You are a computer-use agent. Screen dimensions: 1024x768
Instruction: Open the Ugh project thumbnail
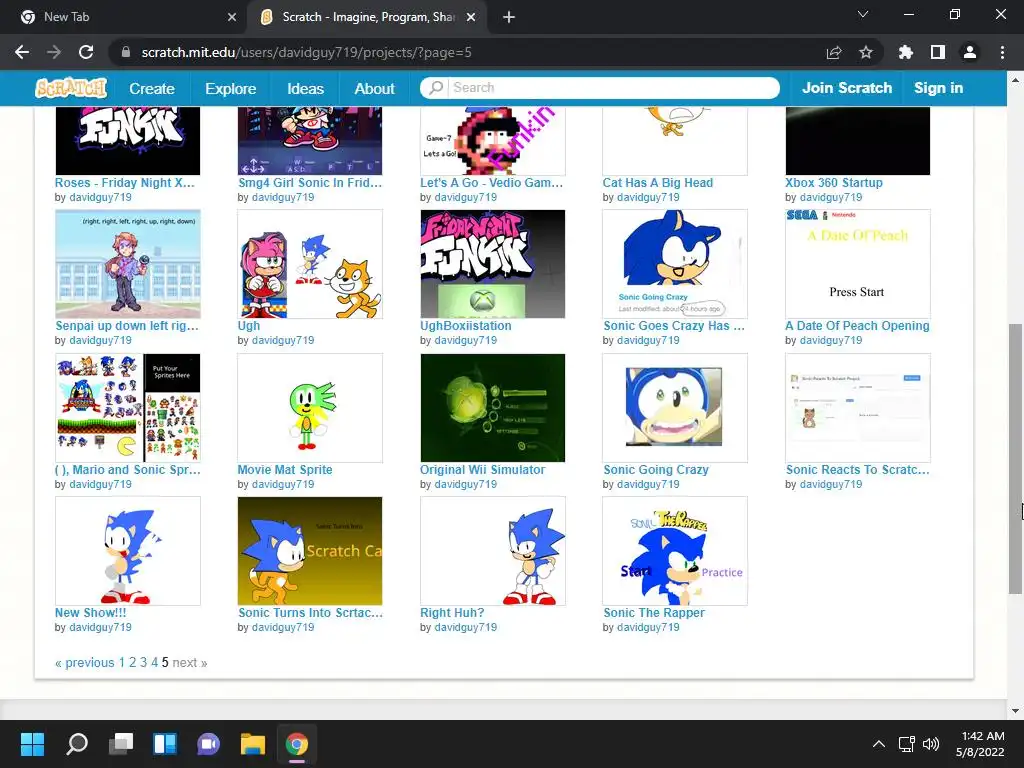click(310, 264)
